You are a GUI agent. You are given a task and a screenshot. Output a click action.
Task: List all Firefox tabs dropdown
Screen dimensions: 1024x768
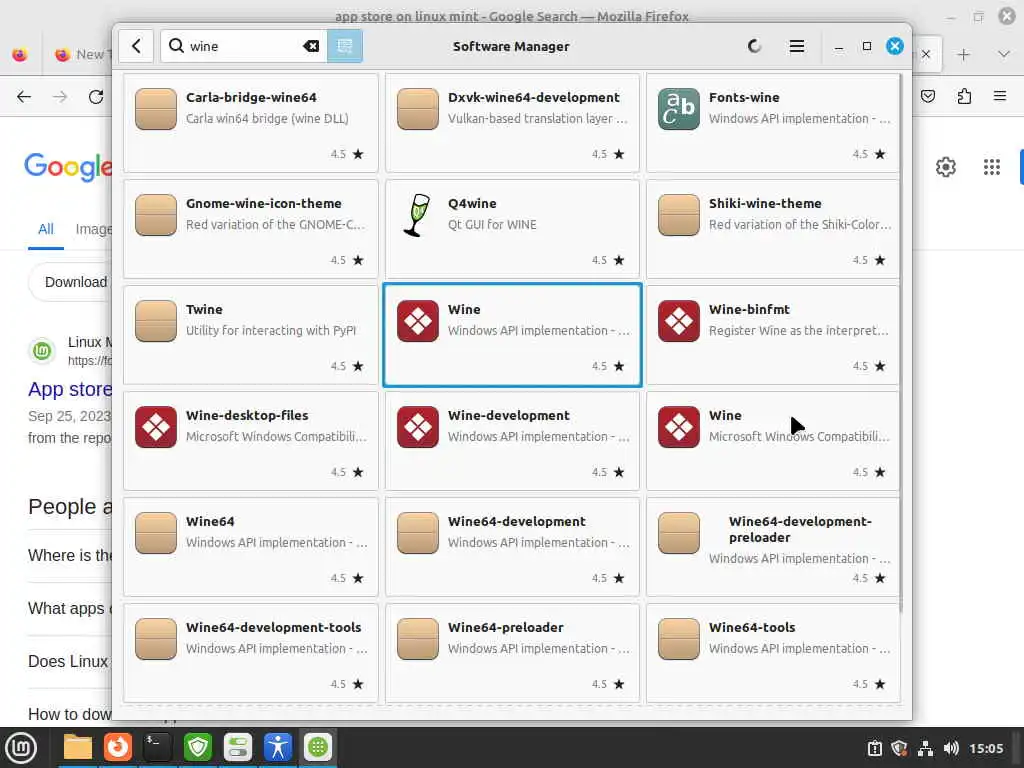(1004, 54)
